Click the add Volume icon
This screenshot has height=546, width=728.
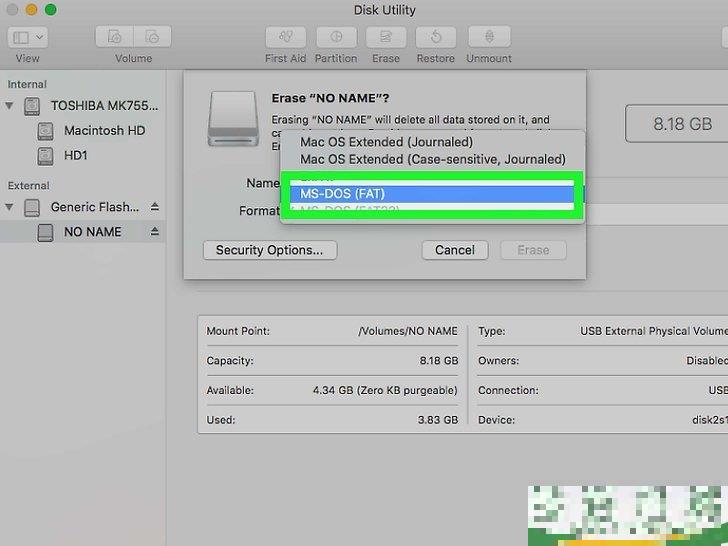point(115,37)
